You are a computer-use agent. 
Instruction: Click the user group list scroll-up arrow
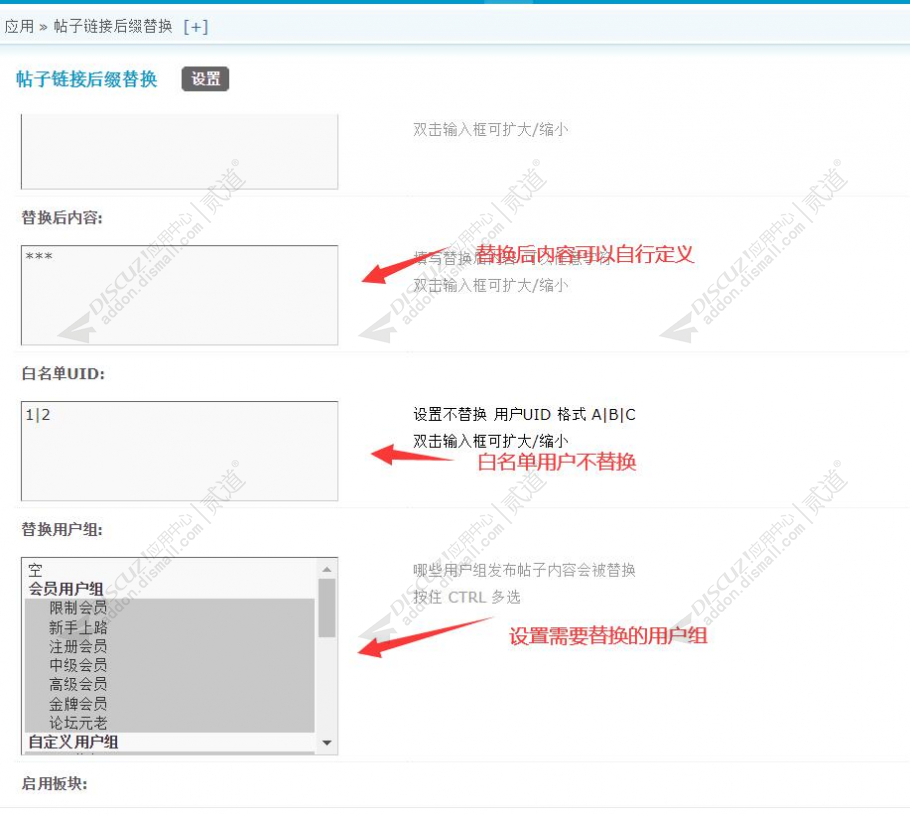tap(327, 569)
